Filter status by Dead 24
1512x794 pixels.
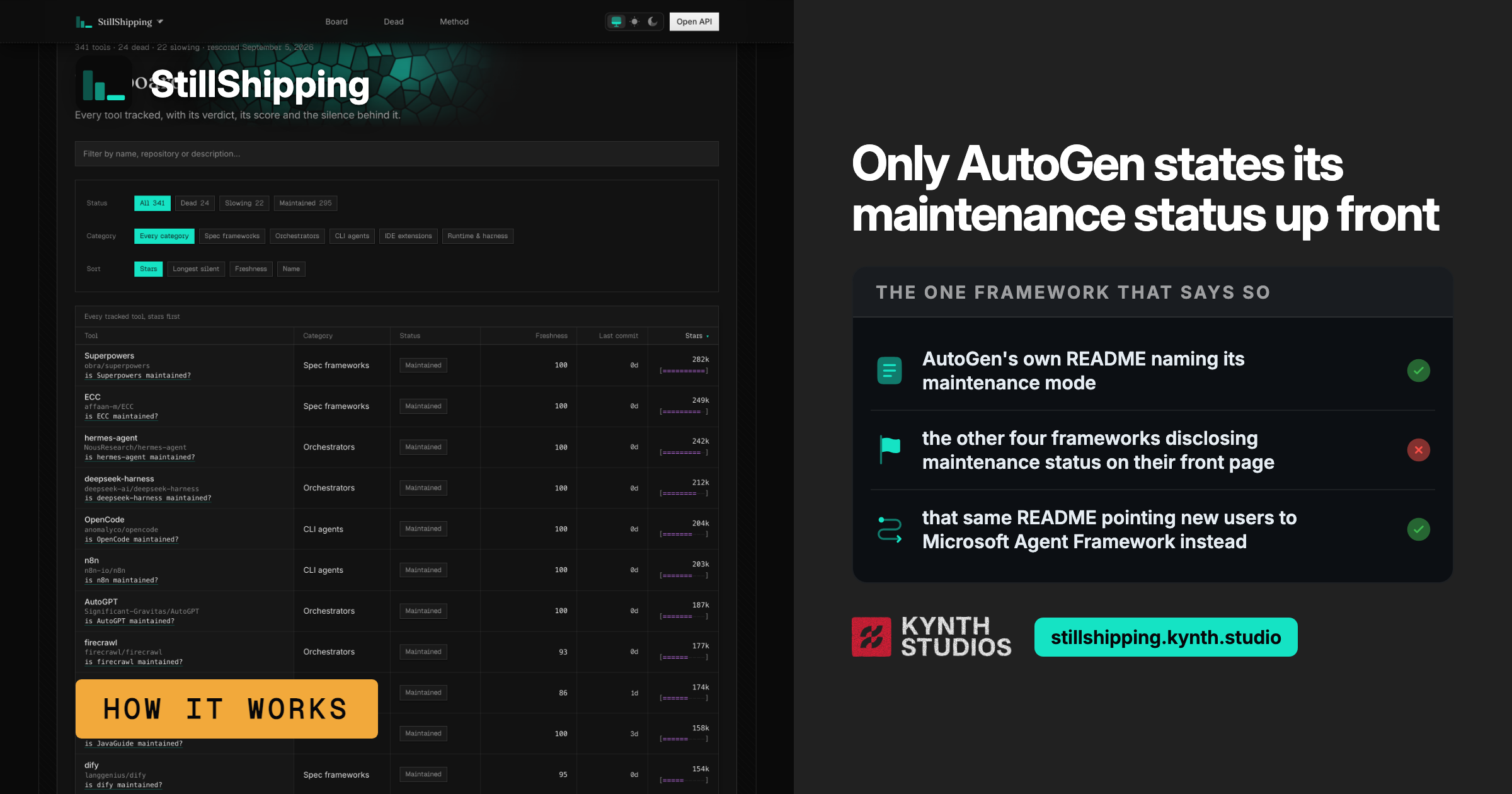[195, 203]
